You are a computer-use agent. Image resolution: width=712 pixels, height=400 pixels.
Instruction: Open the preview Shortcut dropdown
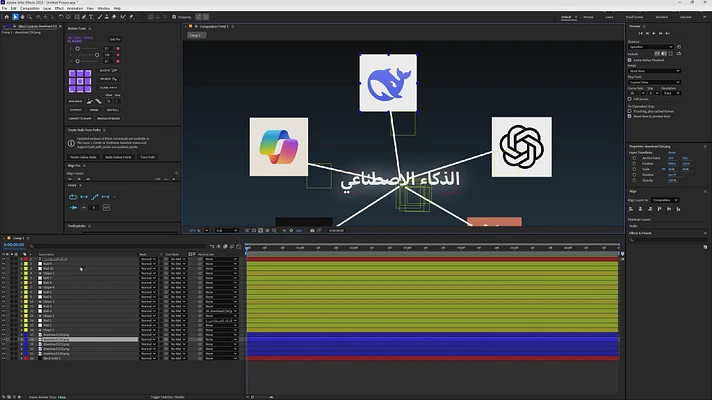point(651,47)
